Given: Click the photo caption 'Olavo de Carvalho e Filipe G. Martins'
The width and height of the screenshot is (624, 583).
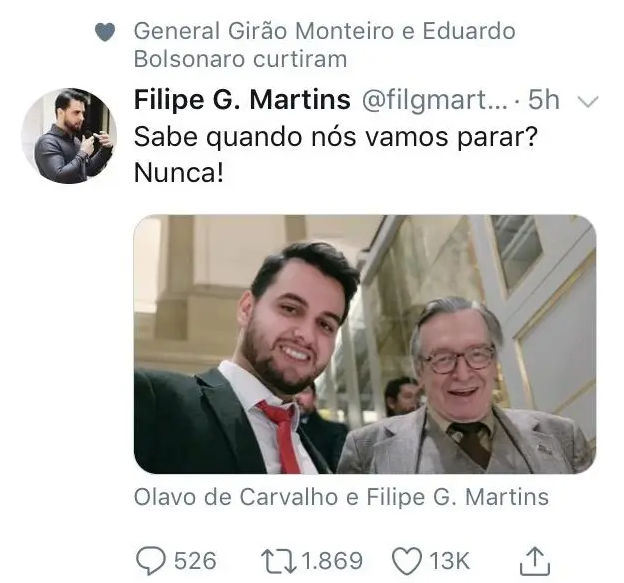Looking at the screenshot, I should [x=341, y=497].
